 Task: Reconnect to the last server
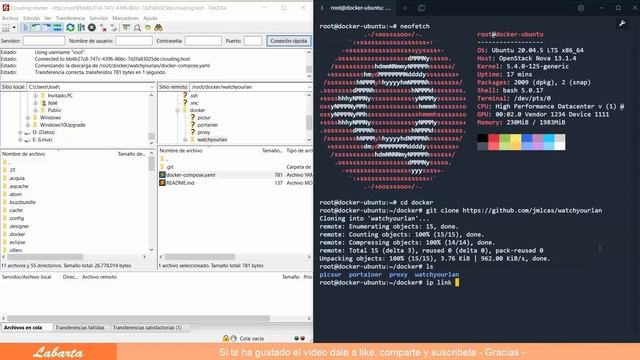pyautogui.click(x=114, y=28)
